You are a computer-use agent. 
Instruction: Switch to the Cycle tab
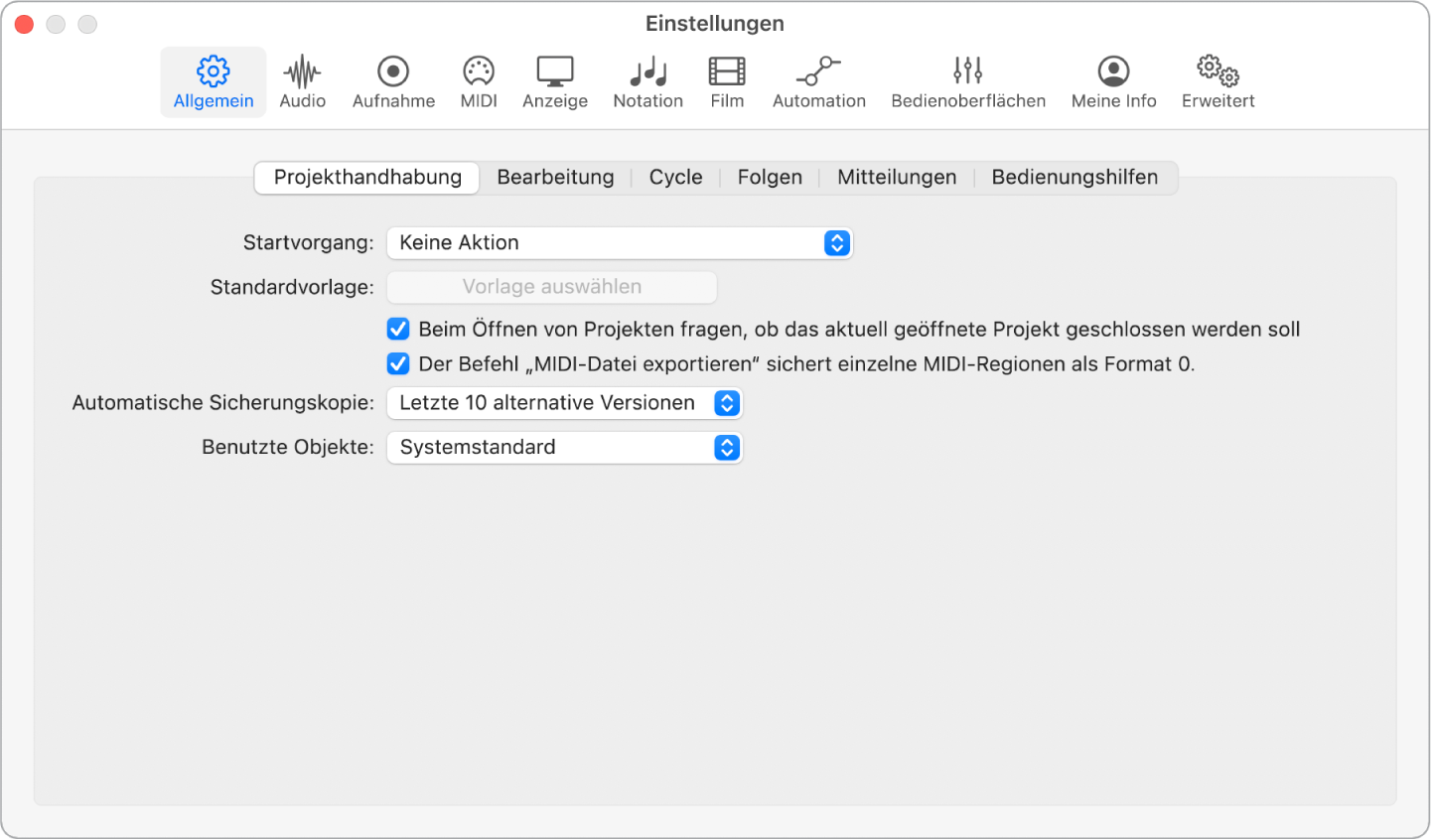(675, 177)
